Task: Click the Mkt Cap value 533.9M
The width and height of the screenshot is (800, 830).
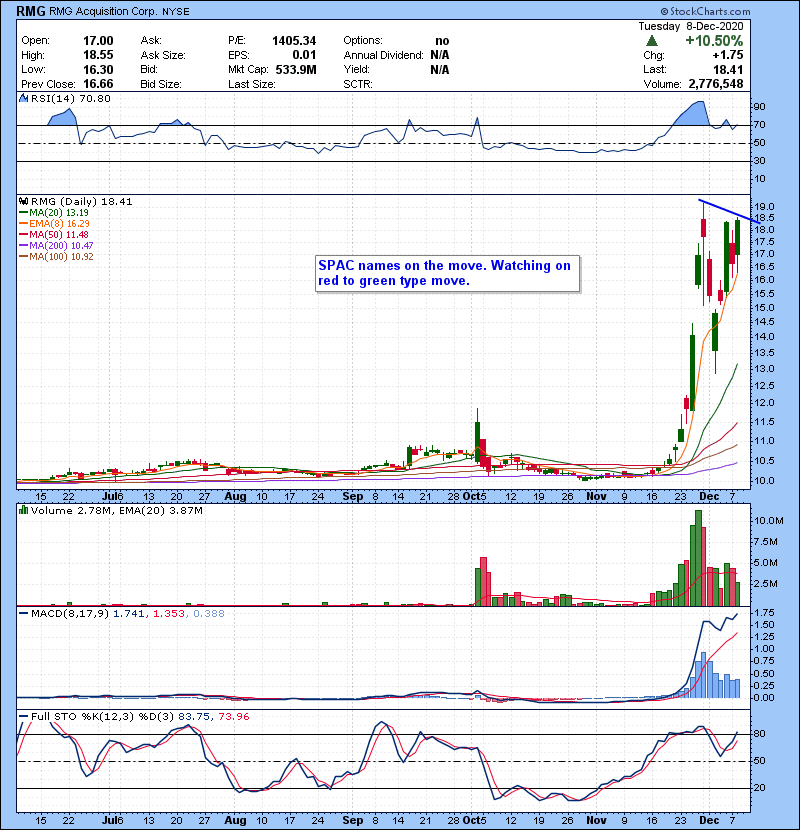Action: pyautogui.click(x=296, y=69)
